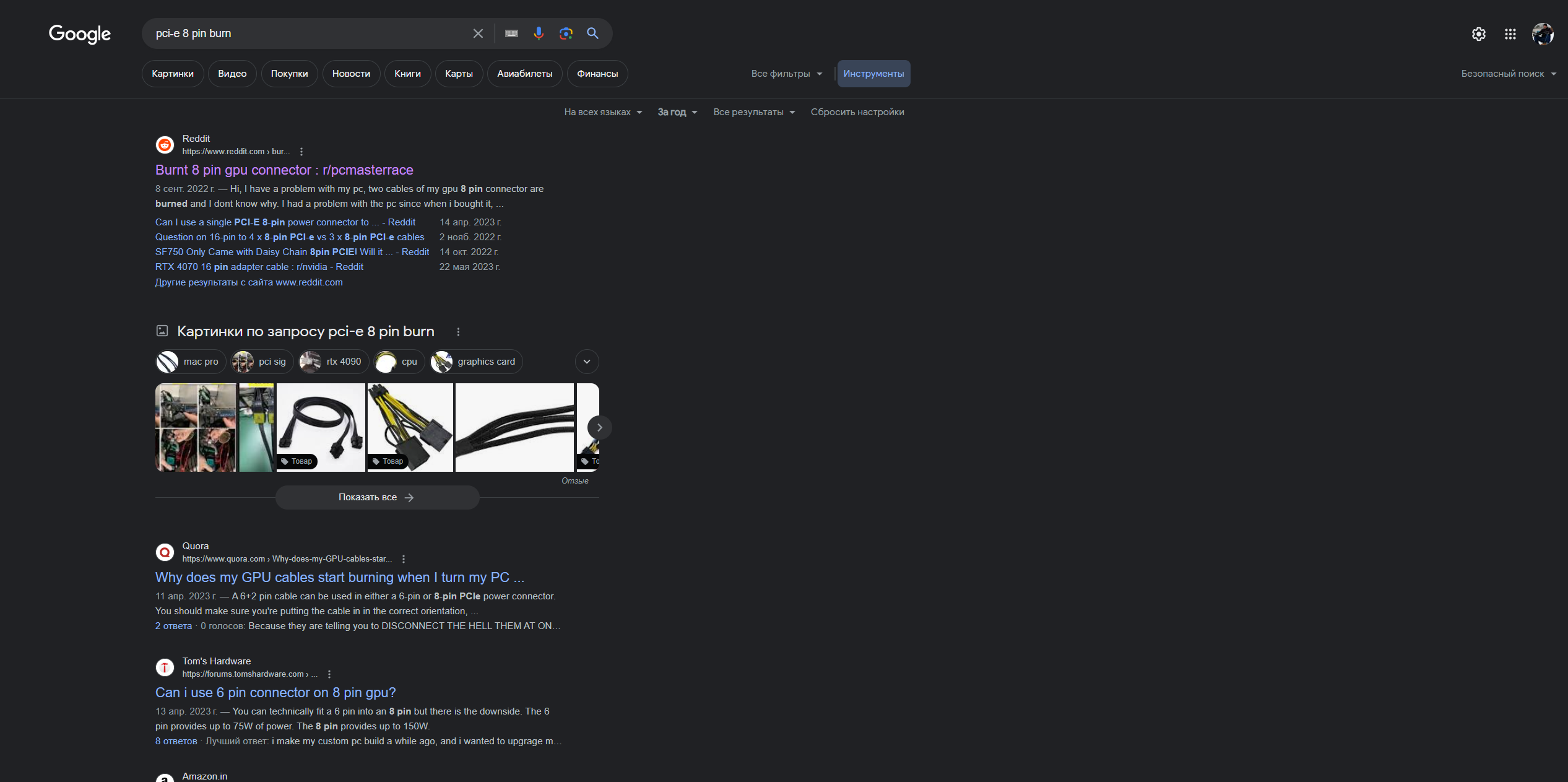Open the На всех языках dropdown
Image resolution: width=1568 pixels, height=782 pixels.
click(x=603, y=112)
